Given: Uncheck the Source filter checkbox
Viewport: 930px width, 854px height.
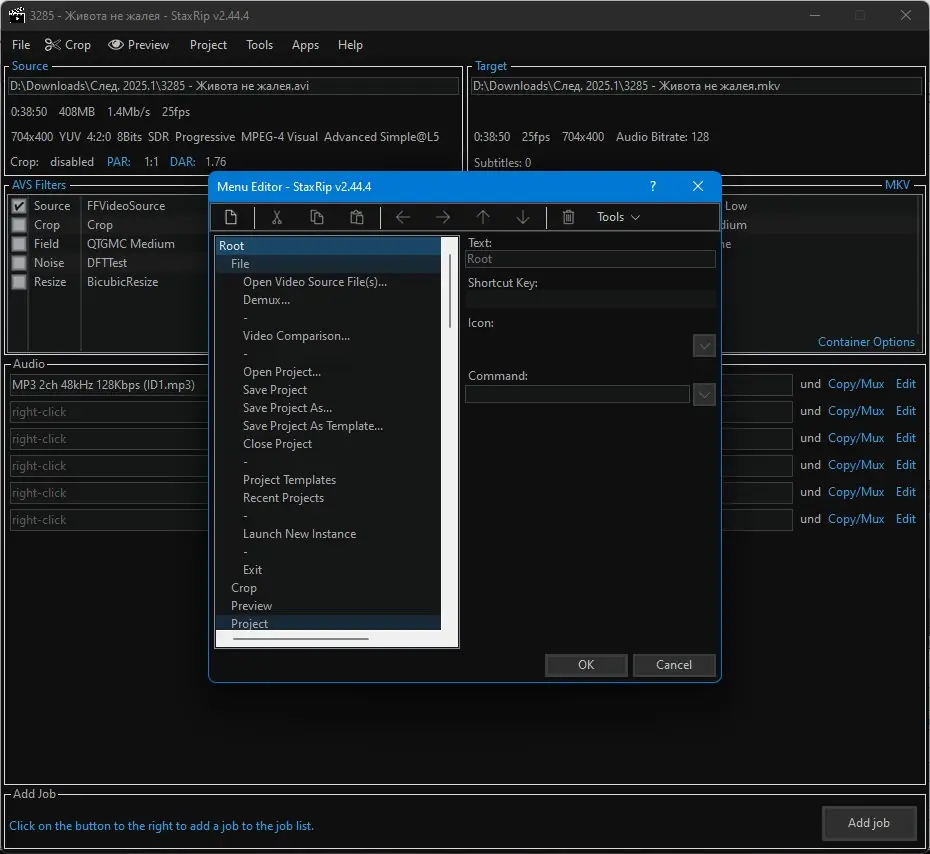Looking at the screenshot, I should pyautogui.click(x=18, y=206).
